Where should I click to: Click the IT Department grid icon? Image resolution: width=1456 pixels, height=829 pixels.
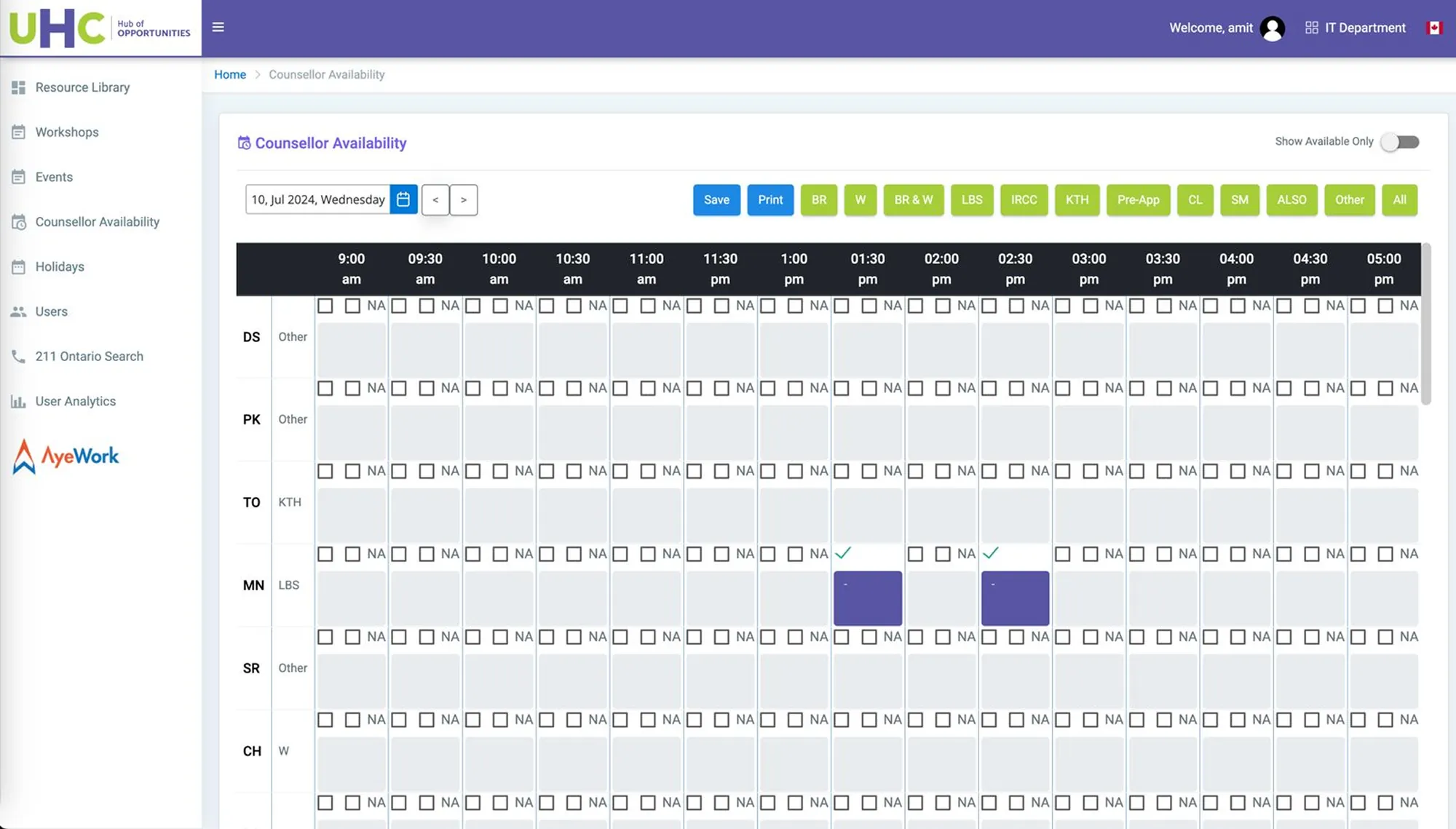click(1311, 28)
